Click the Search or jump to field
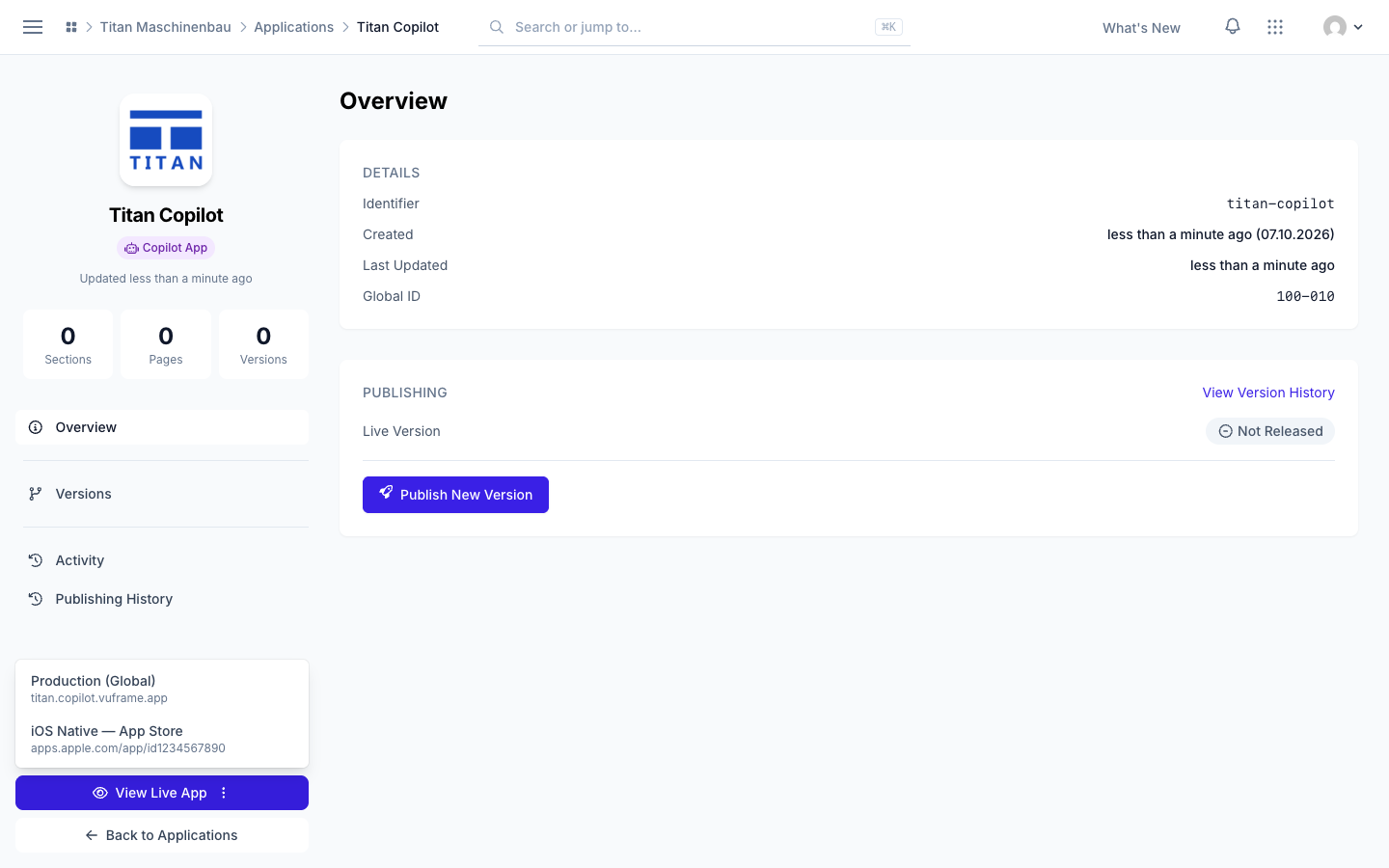The height and width of the screenshot is (868, 1389). (694, 27)
